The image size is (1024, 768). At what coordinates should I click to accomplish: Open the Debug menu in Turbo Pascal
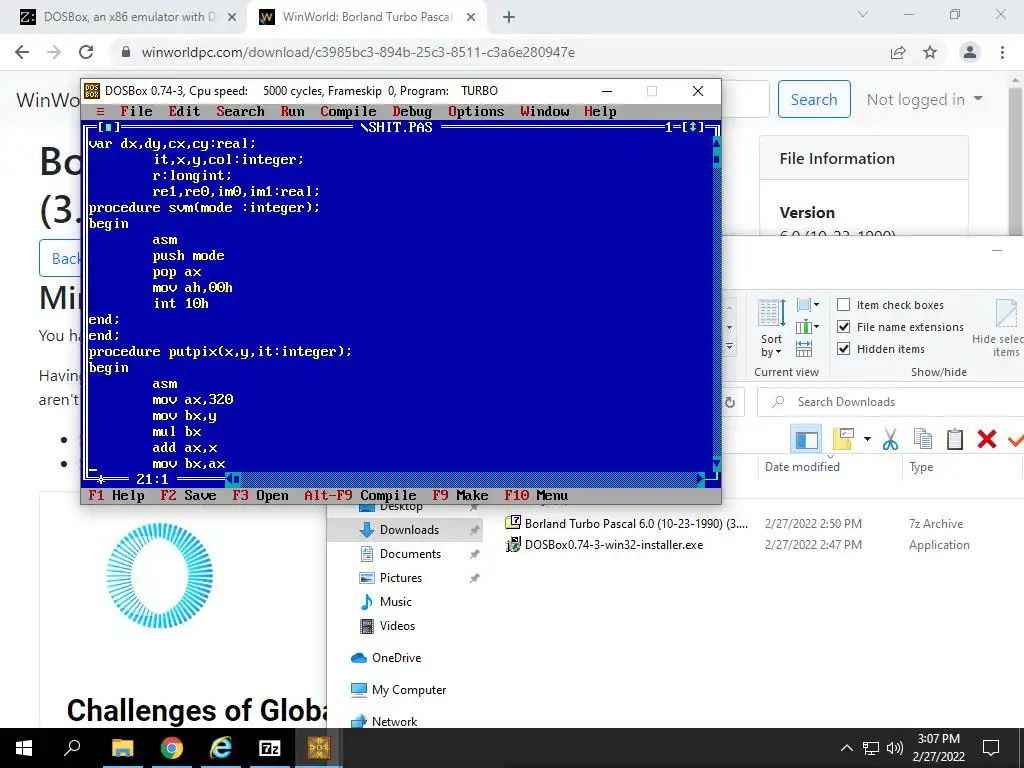point(412,112)
